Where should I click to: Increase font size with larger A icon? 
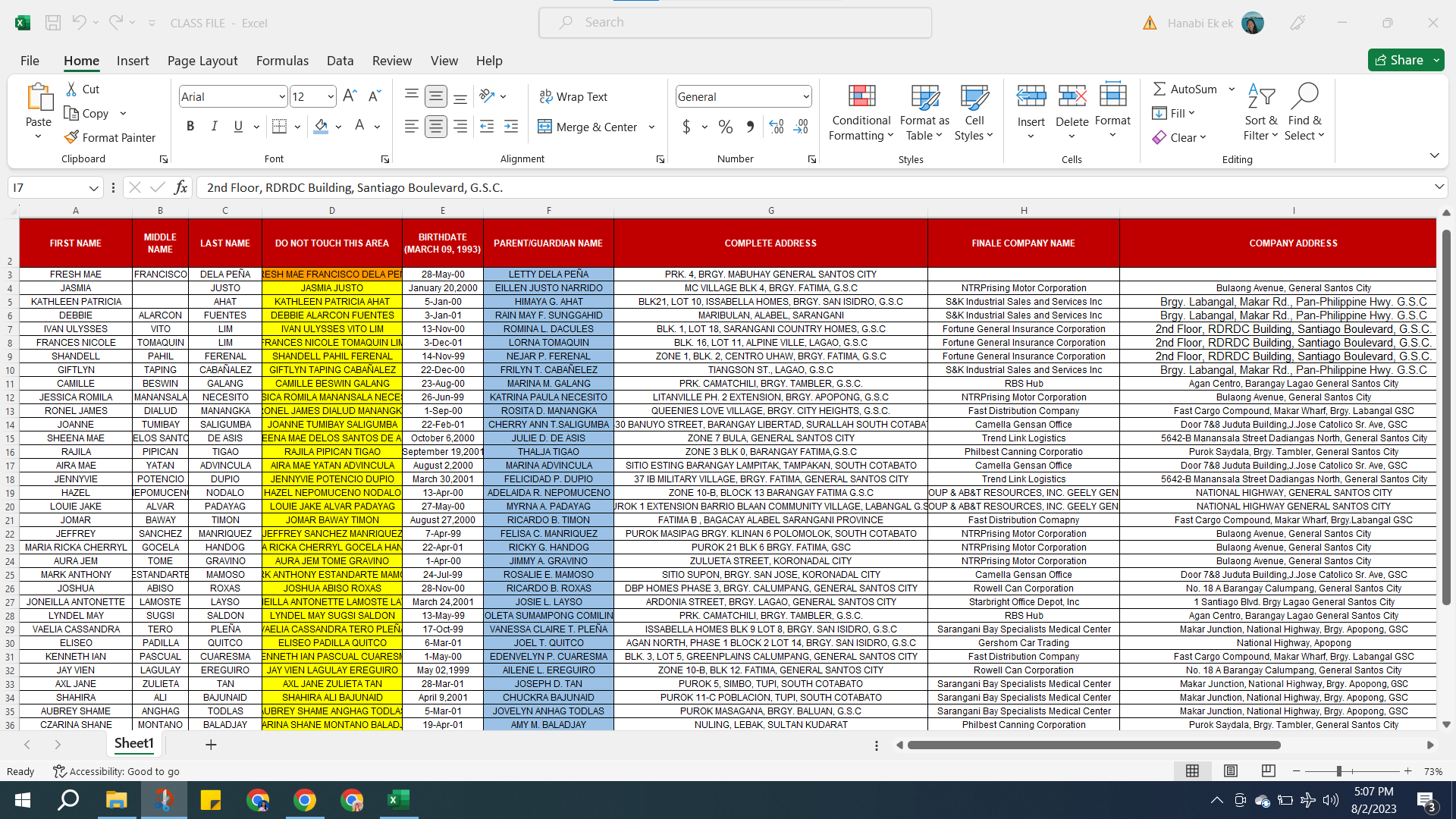349,96
